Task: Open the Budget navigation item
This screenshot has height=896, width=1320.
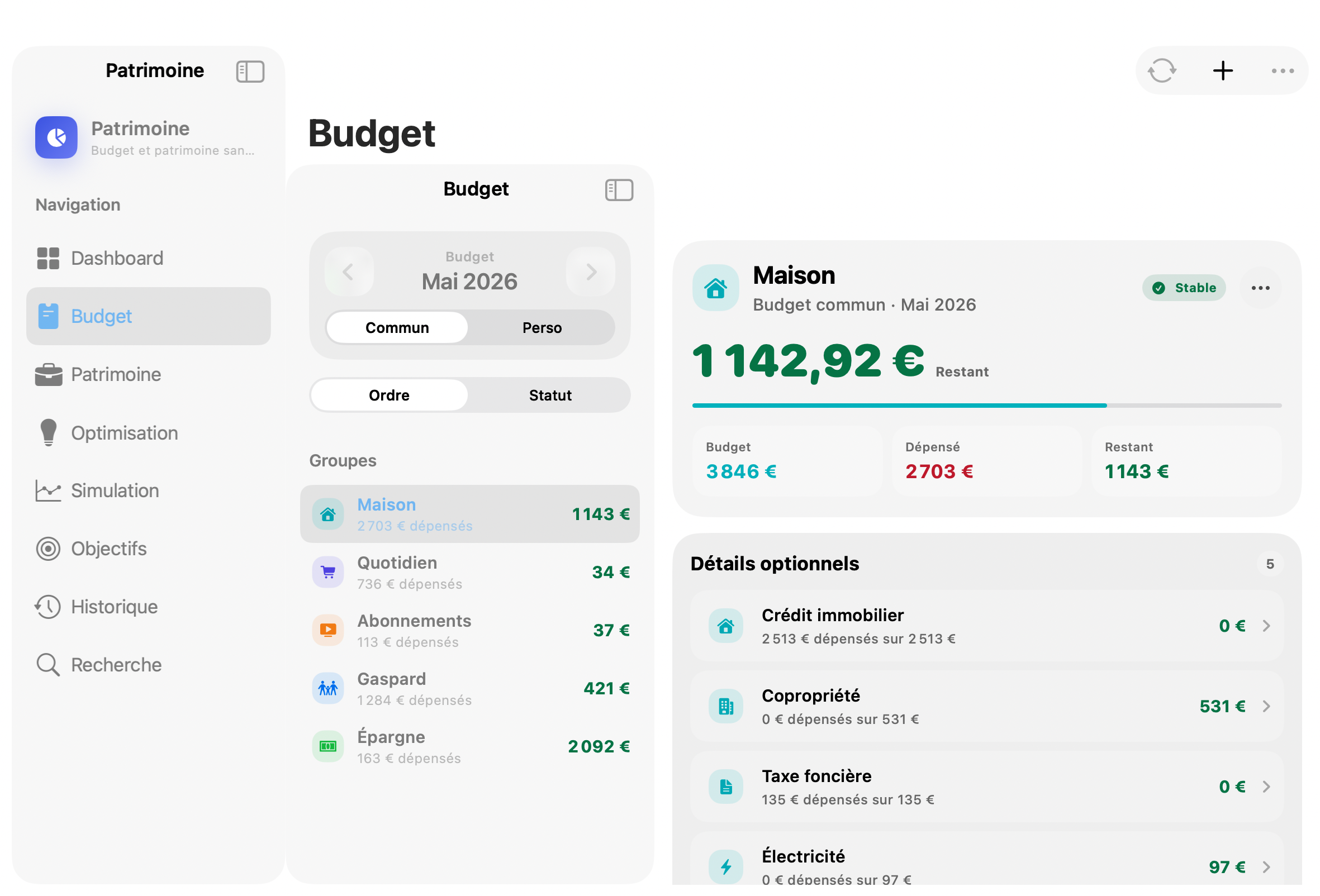Action: 148,316
